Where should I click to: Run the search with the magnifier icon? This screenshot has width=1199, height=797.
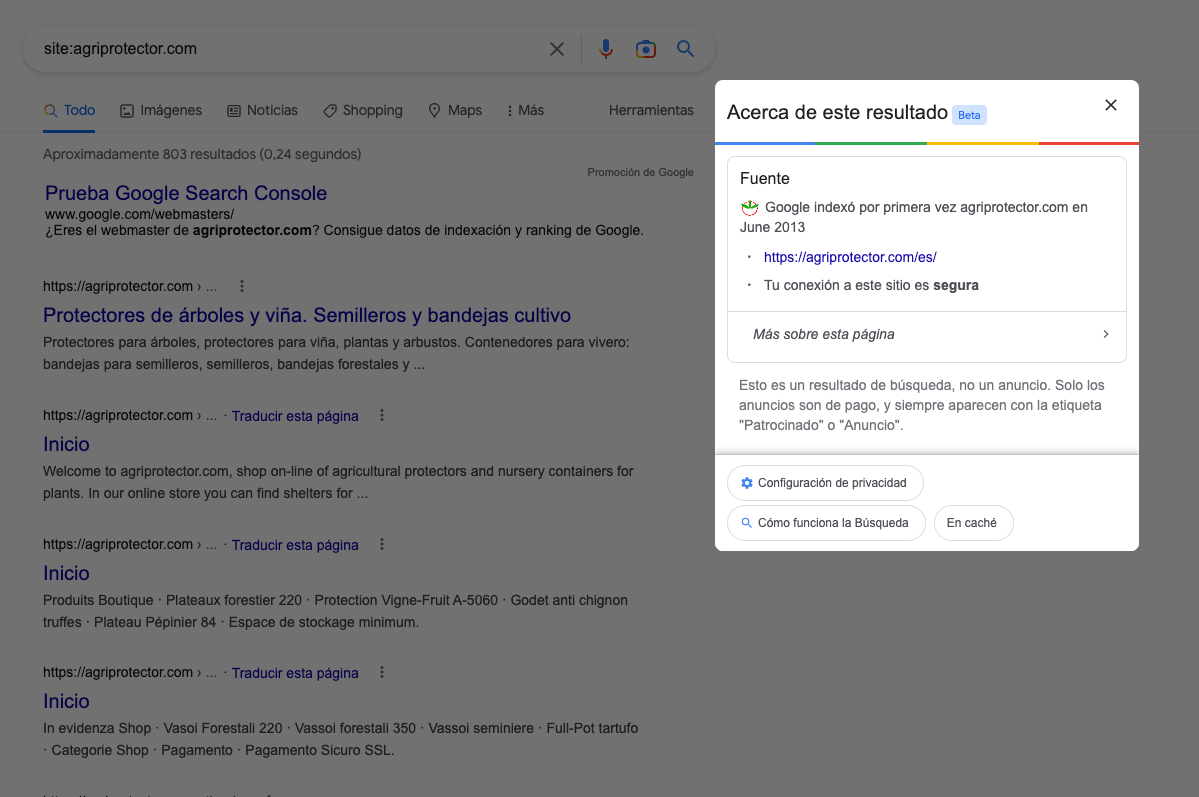click(686, 49)
